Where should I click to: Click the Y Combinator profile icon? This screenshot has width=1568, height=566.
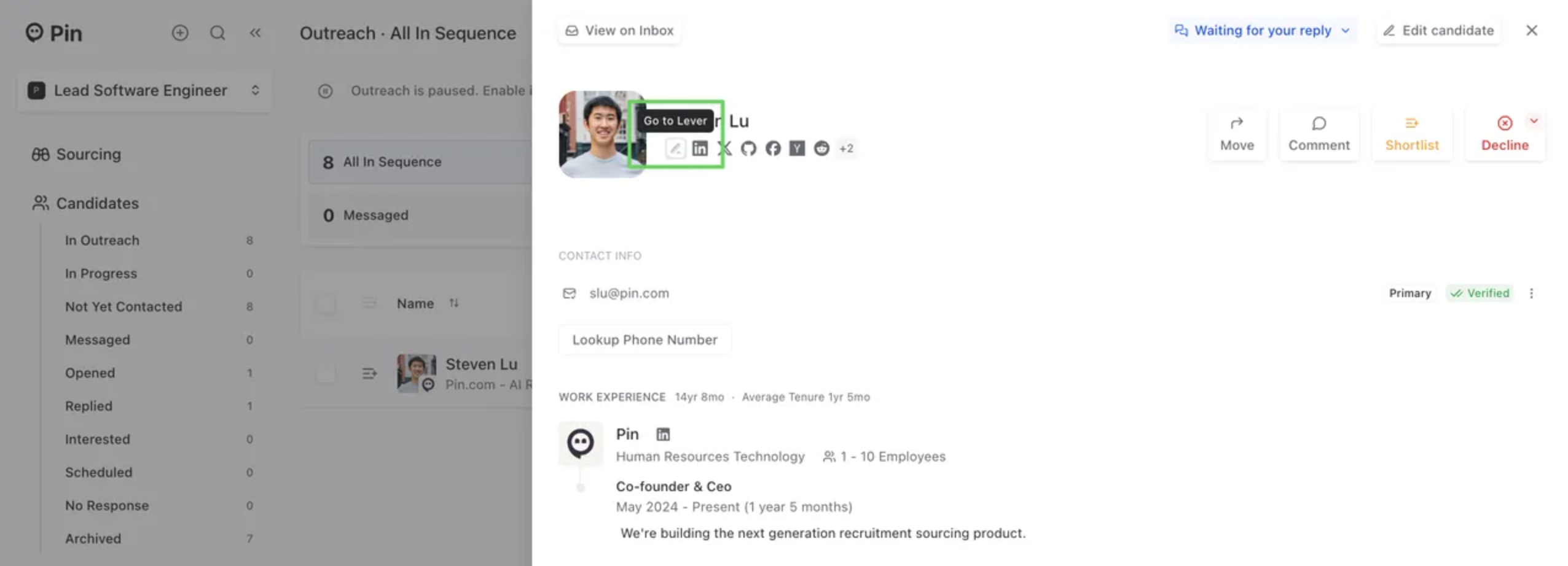tap(796, 149)
